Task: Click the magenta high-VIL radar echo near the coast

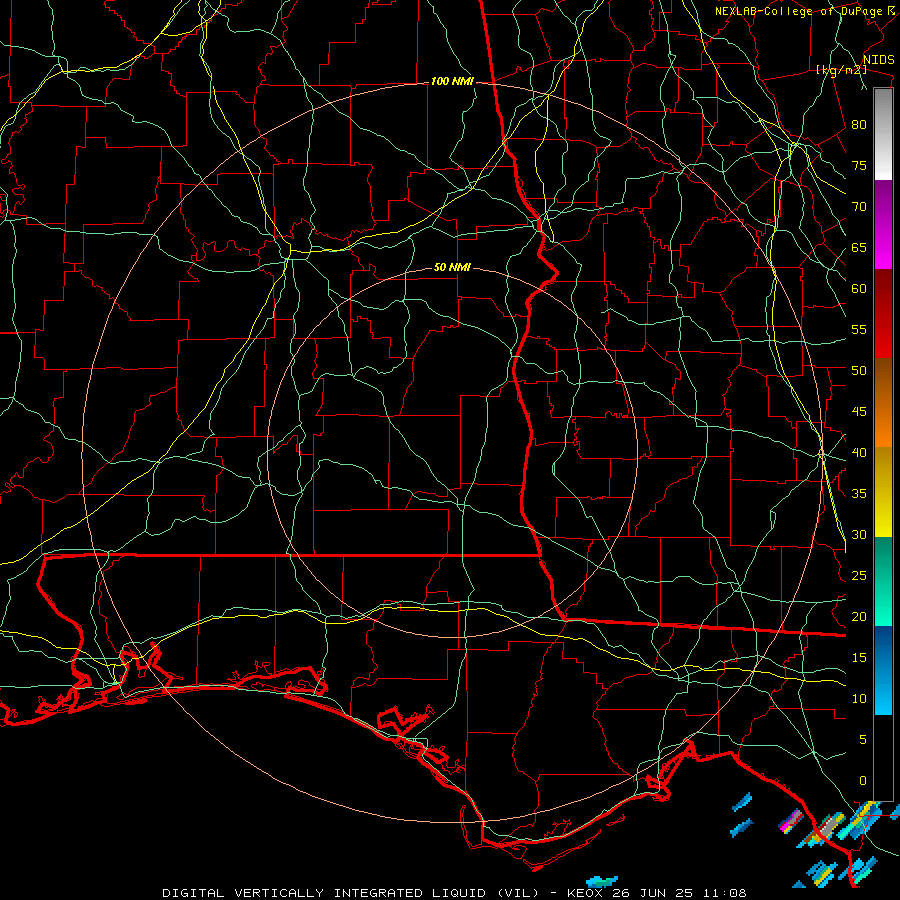Action: [791, 820]
